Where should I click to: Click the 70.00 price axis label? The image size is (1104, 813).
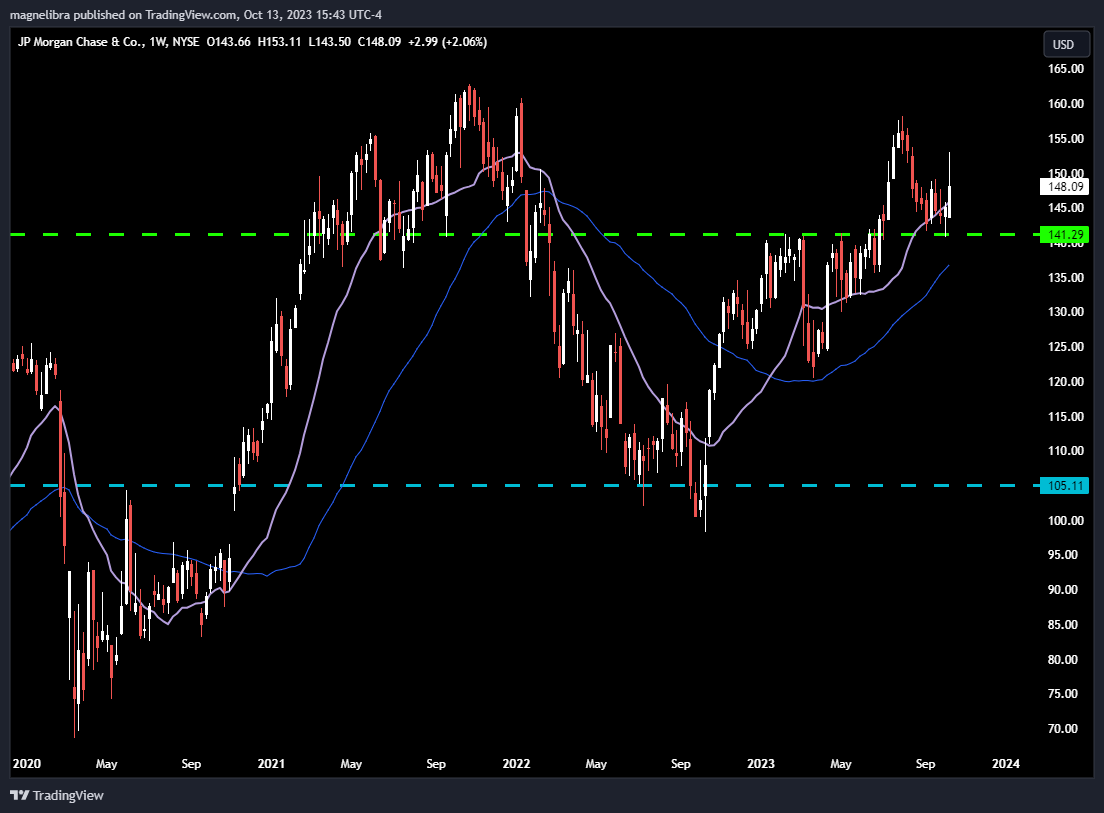tap(1063, 729)
